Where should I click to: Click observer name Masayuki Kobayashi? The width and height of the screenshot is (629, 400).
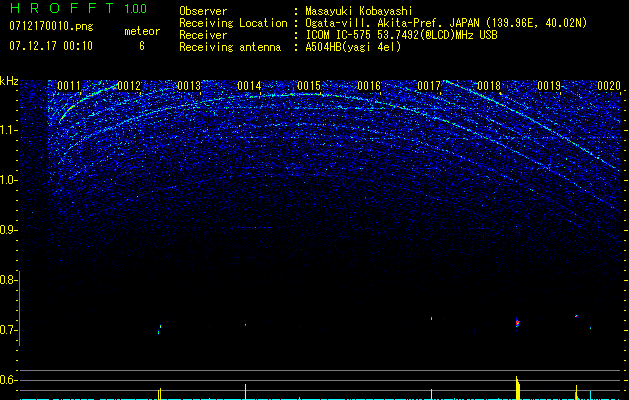click(x=359, y=11)
